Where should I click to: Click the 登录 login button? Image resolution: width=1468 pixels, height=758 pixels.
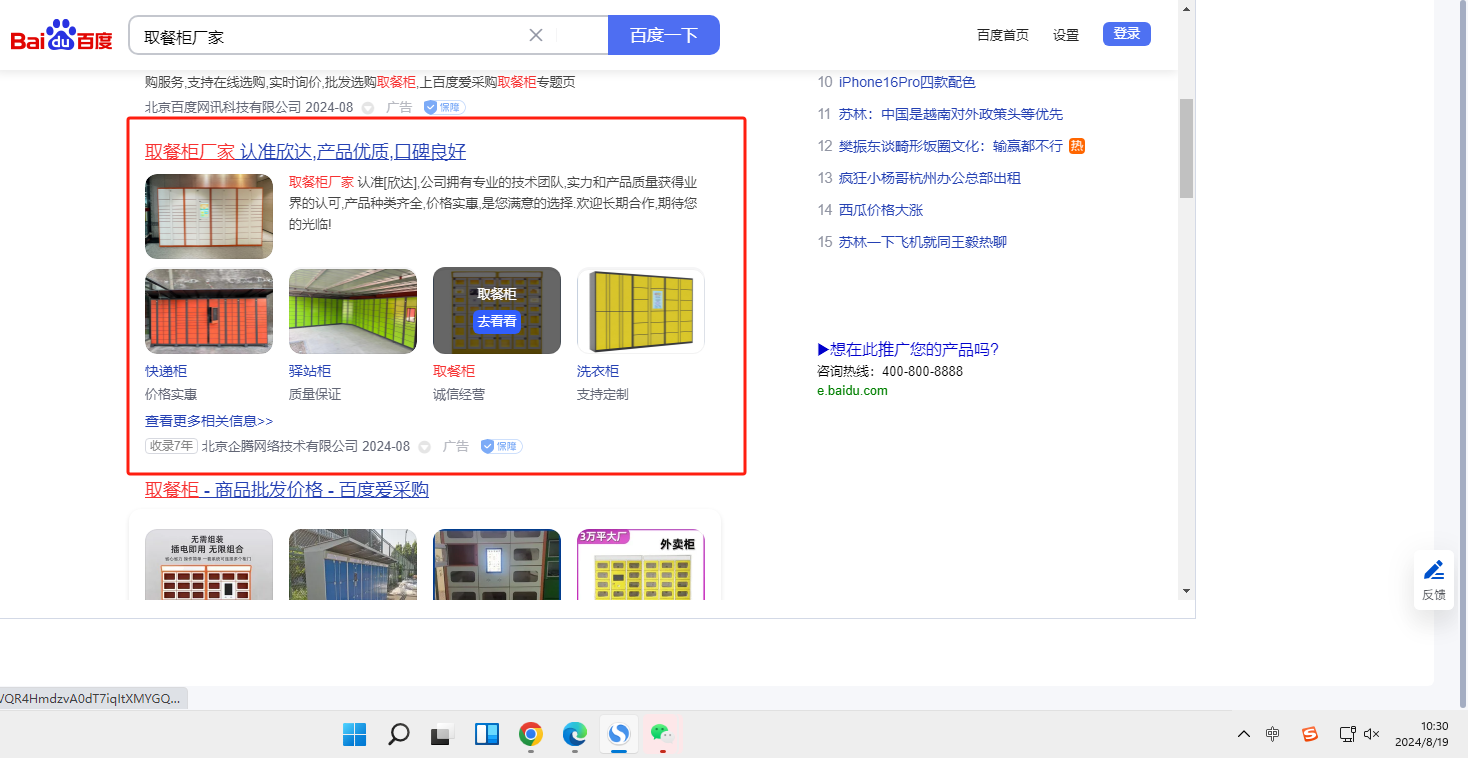coord(1126,34)
